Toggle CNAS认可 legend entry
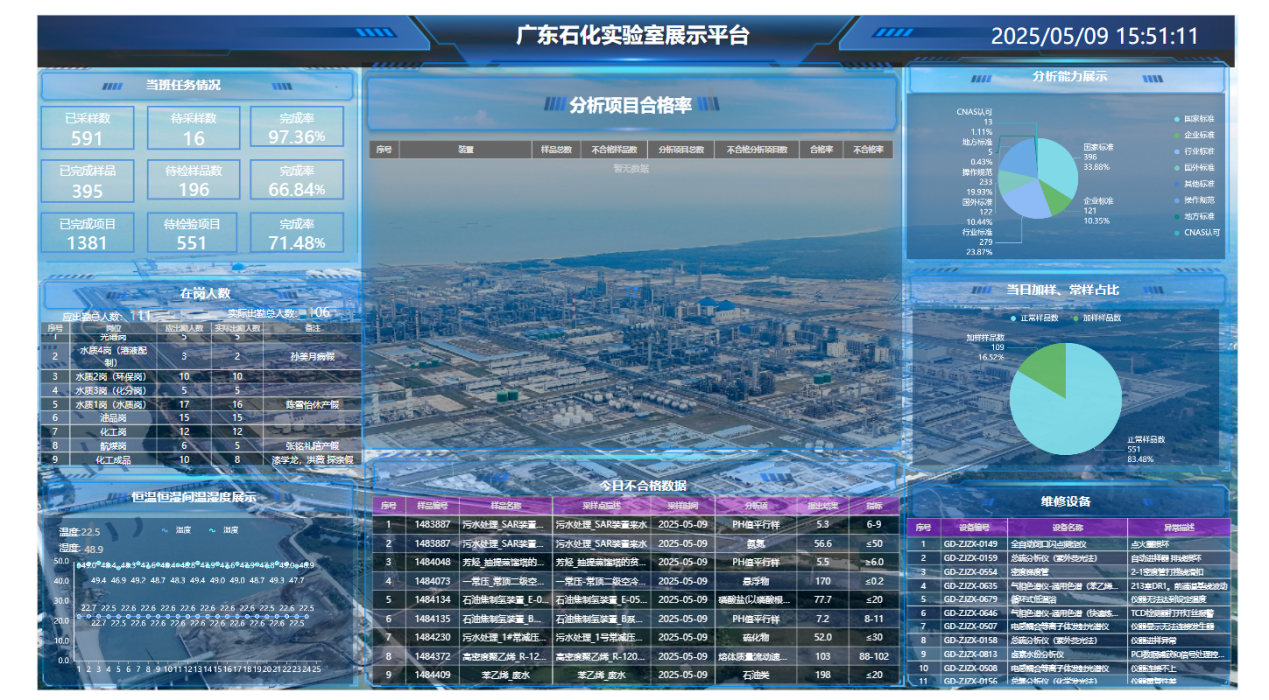This screenshot has height=700, width=1269. (1176, 233)
